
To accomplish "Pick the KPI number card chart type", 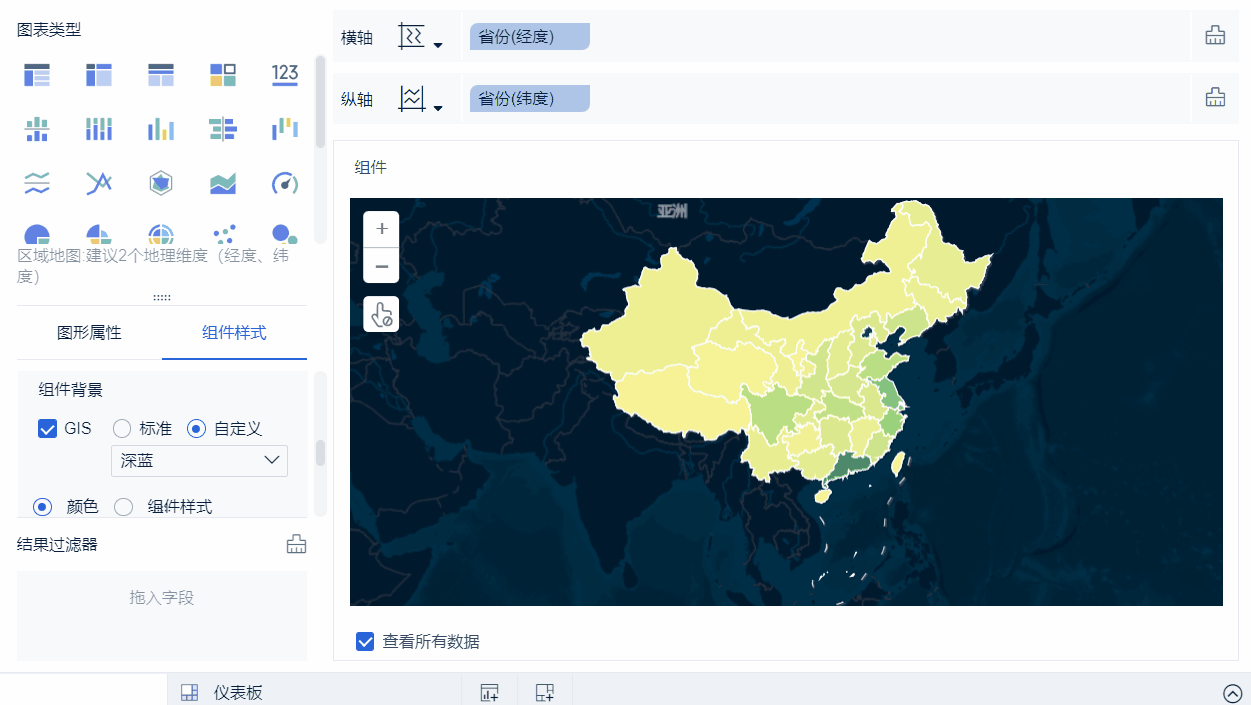I will click(x=285, y=75).
